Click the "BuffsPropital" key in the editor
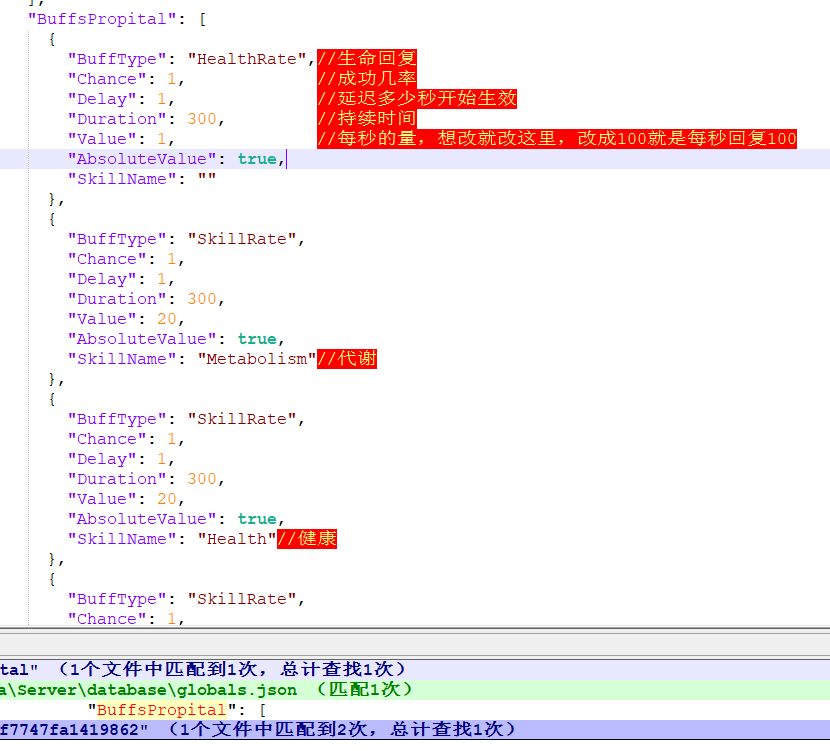 pos(102,19)
